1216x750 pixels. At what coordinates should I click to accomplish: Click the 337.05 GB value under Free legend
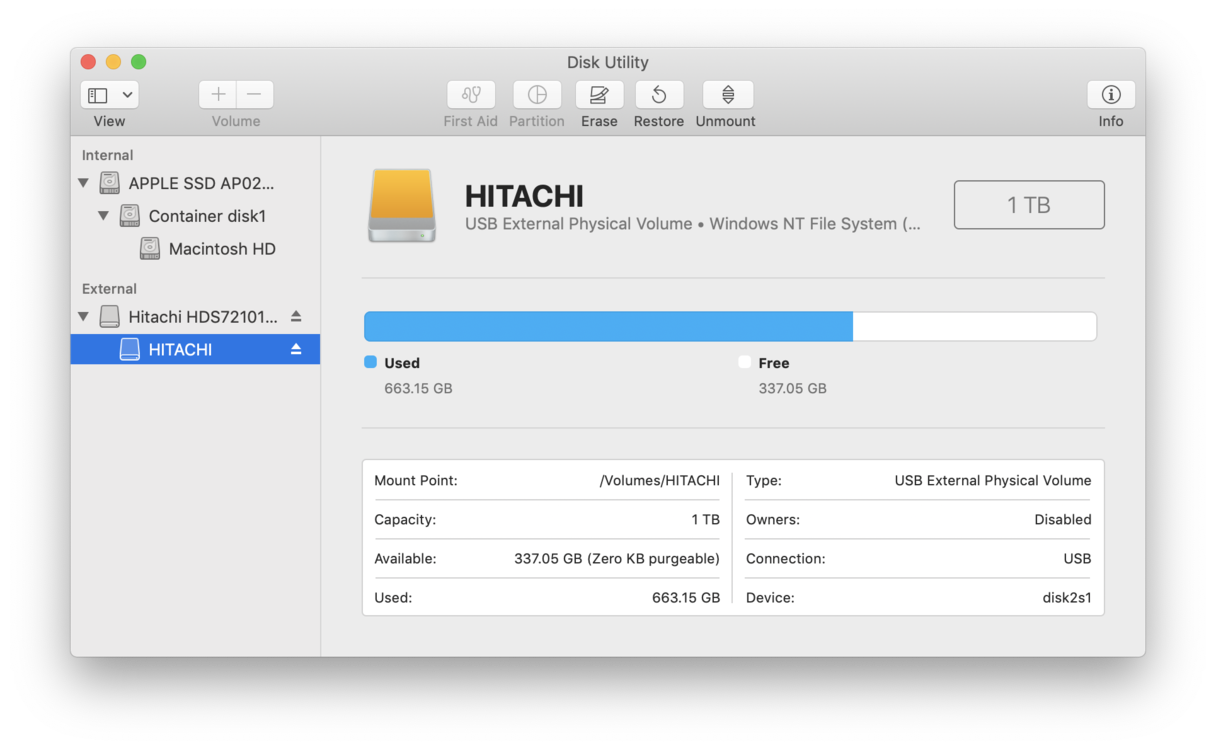pos(792,388)
